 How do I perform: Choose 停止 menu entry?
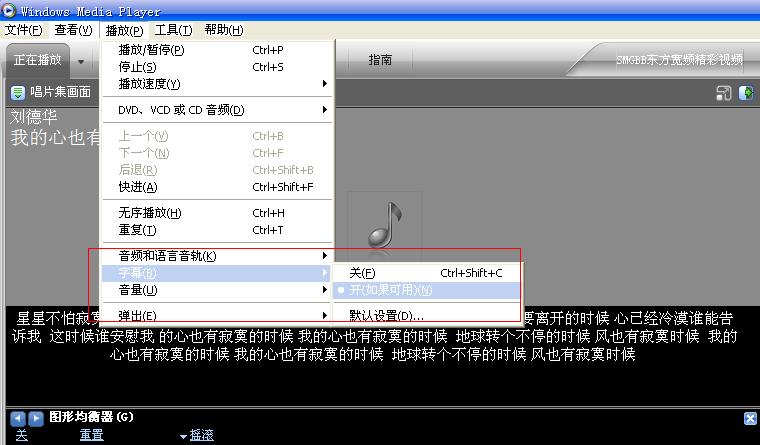point(217,67)
